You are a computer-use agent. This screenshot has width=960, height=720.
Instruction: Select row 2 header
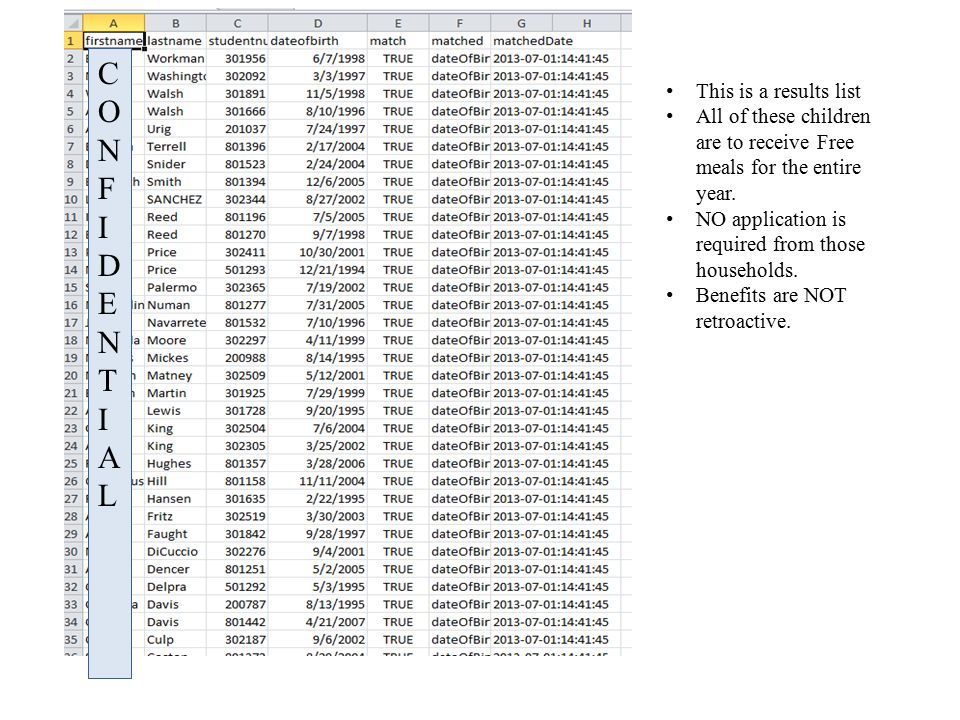click(x=73, y=59)
